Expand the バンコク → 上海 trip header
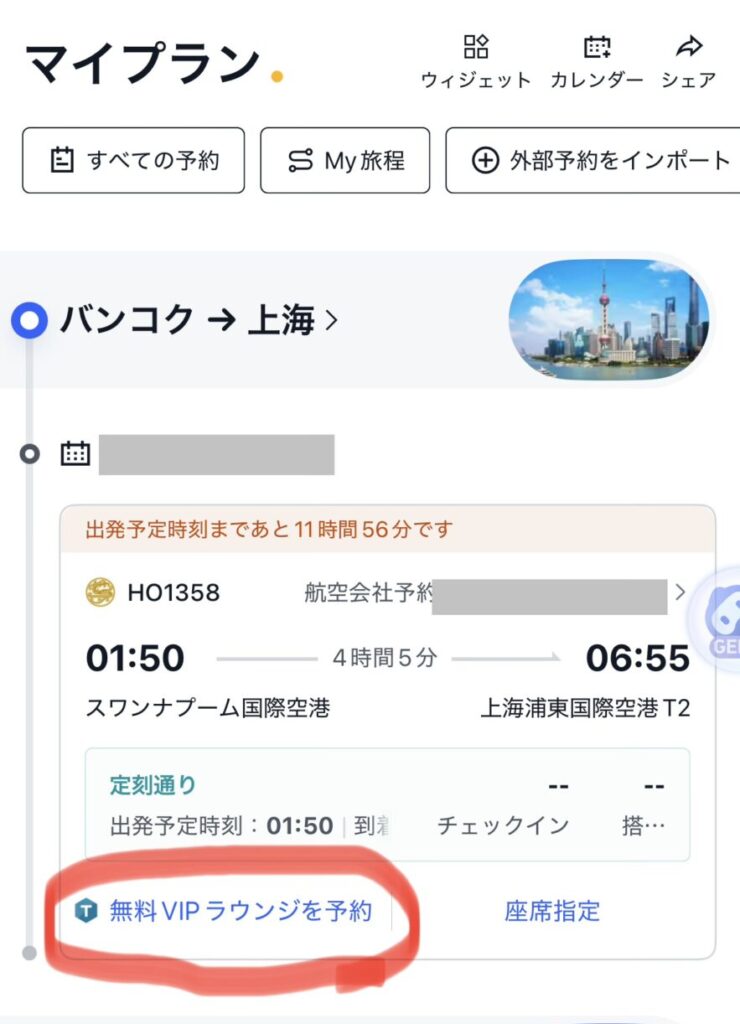740x1024 pixels. pos(200,320)
